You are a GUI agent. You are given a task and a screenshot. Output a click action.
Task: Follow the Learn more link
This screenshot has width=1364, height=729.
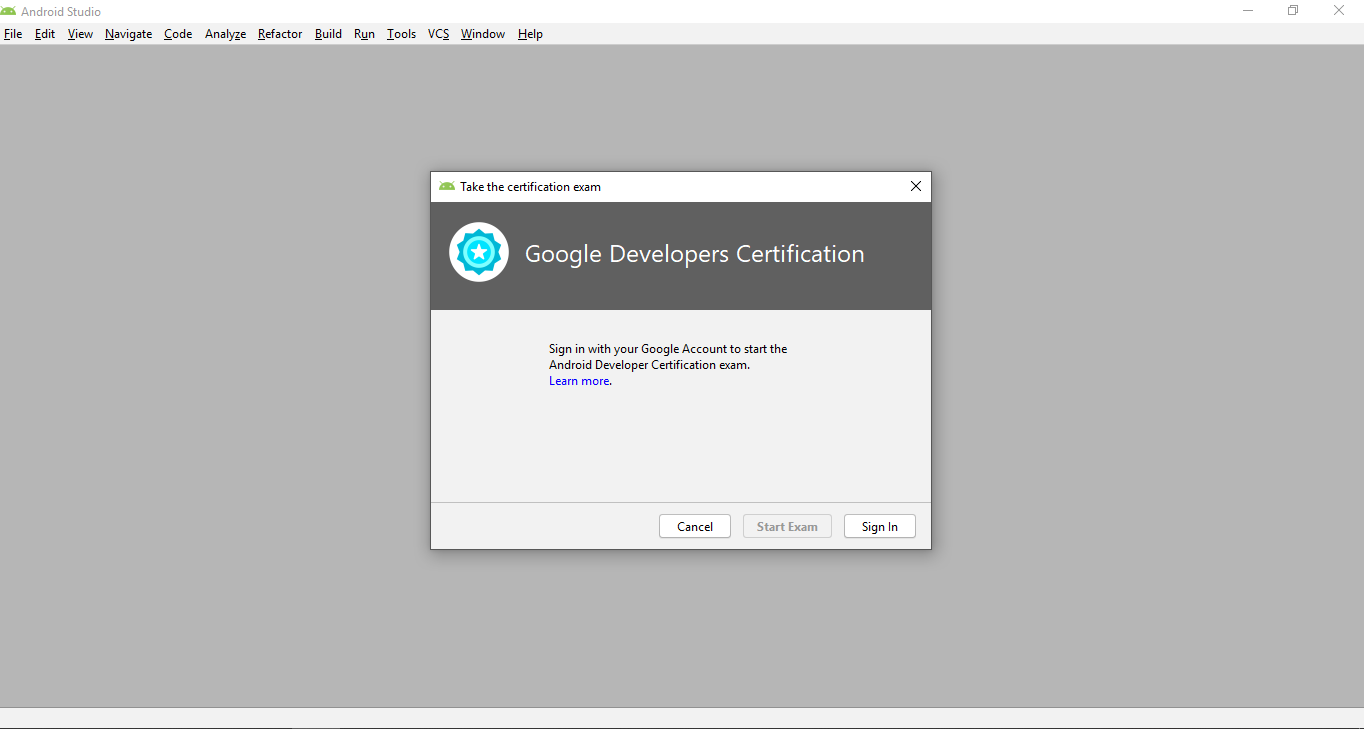click(579, 381)
